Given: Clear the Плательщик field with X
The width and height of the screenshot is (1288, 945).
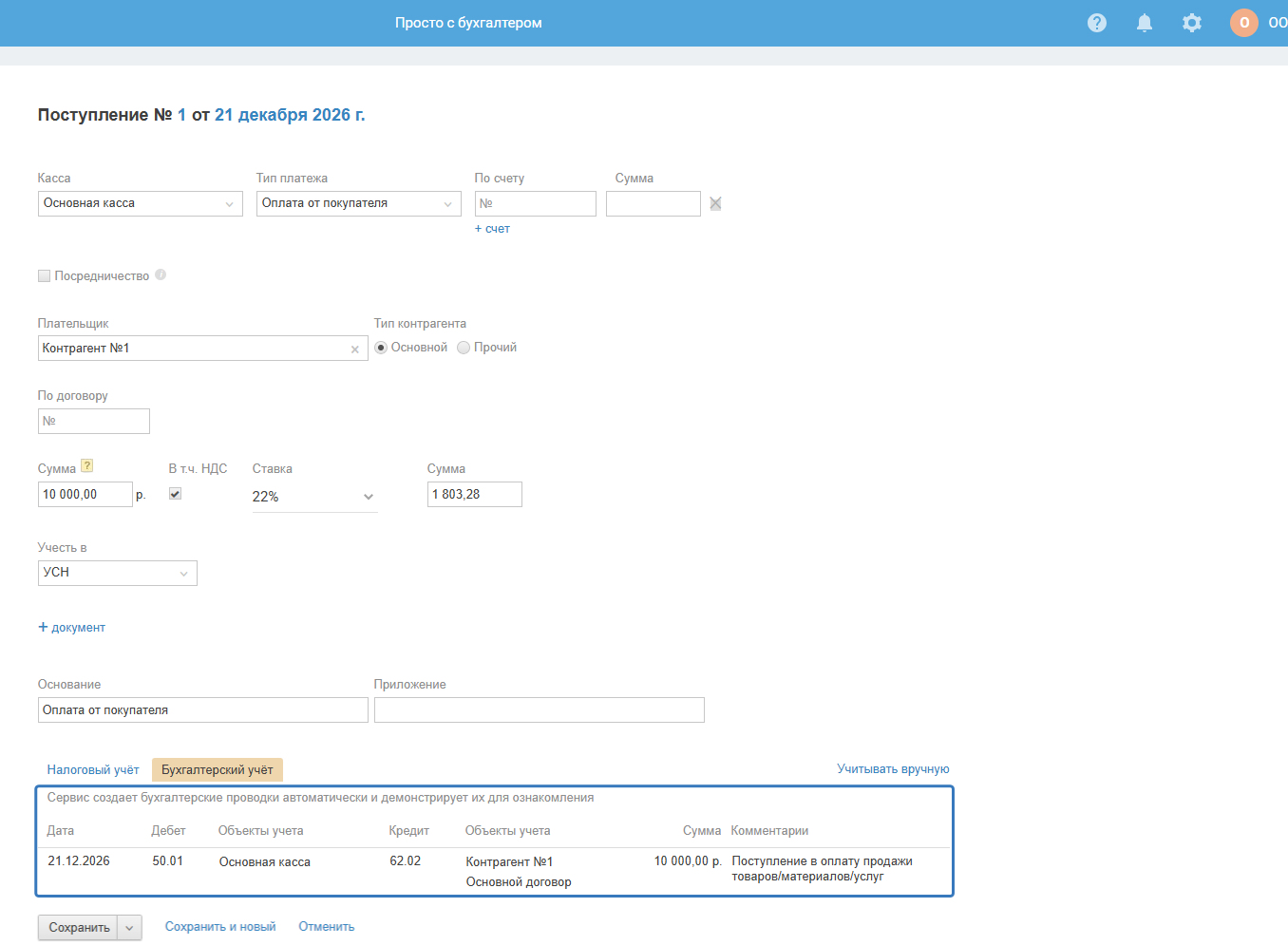Looking at the screenshot, I should tap(355, 350).
